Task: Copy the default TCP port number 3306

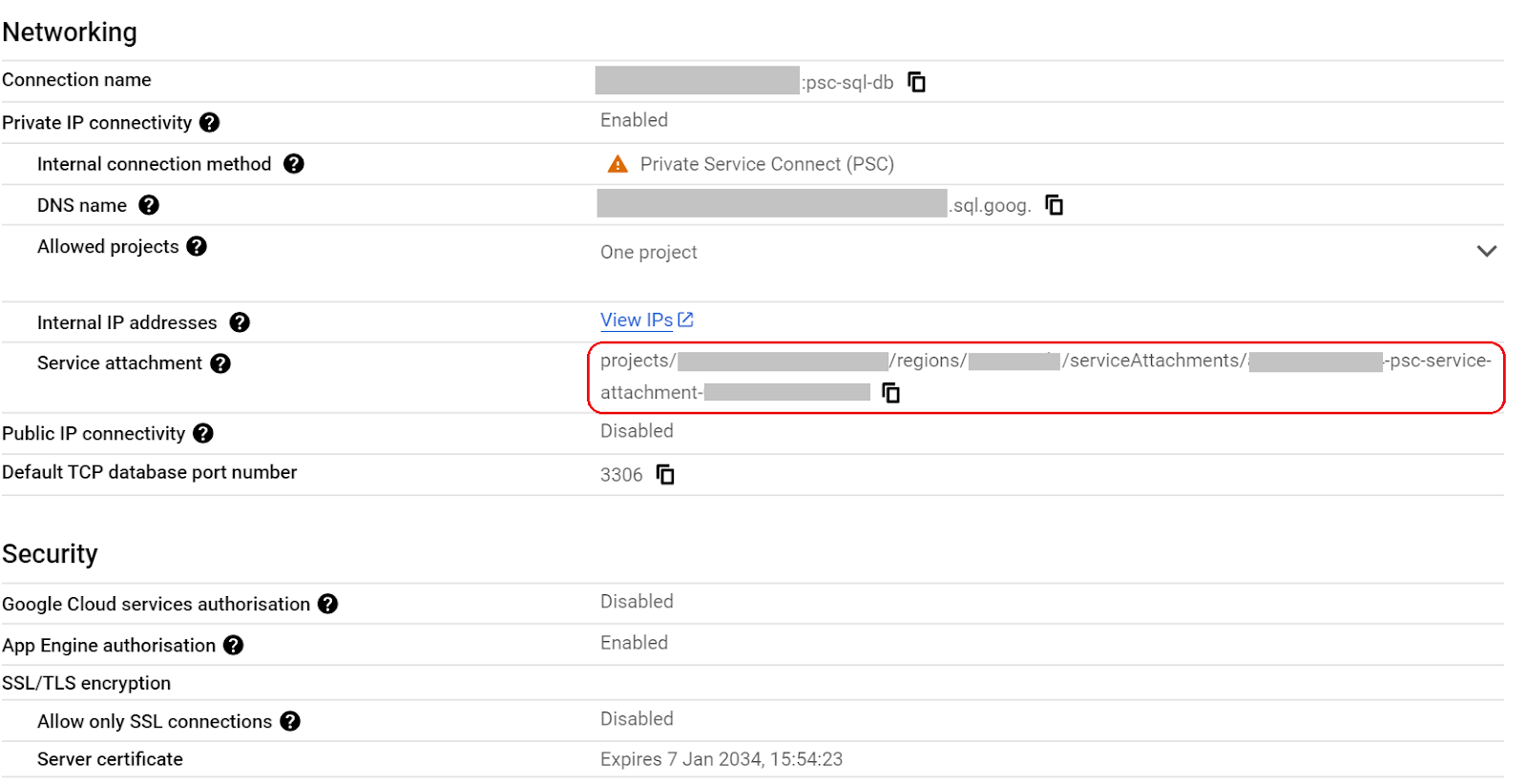Action: pyautogui.click(x=665, y=475)
